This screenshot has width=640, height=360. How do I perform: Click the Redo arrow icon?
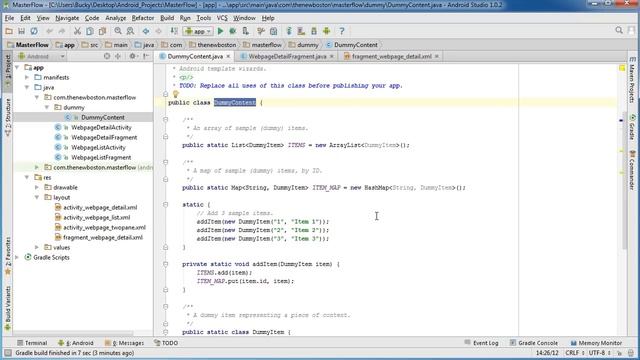click(x=62, y=31)
